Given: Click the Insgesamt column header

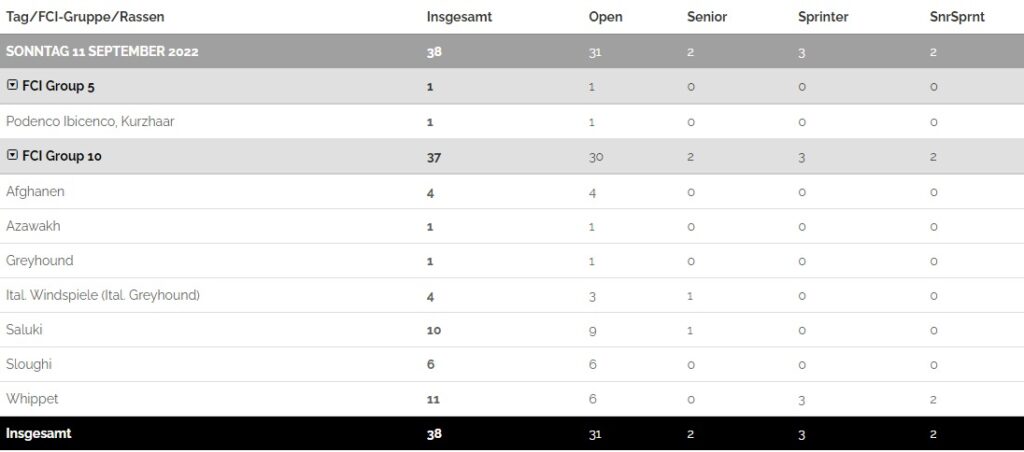Looking at the screenshot, I should point(459,17).
